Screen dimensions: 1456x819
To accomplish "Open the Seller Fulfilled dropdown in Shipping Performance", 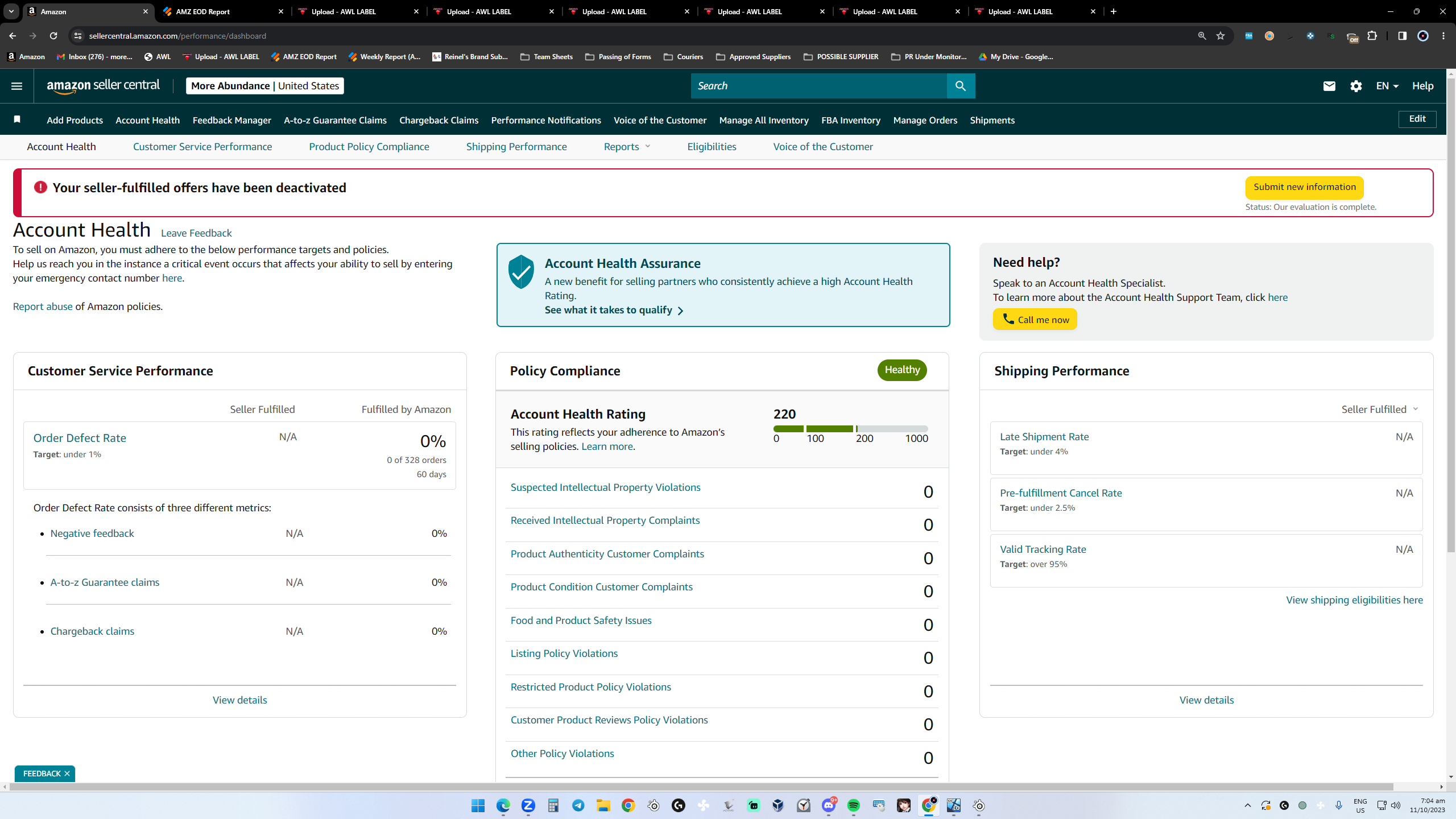I will [x=1380, y=409].
